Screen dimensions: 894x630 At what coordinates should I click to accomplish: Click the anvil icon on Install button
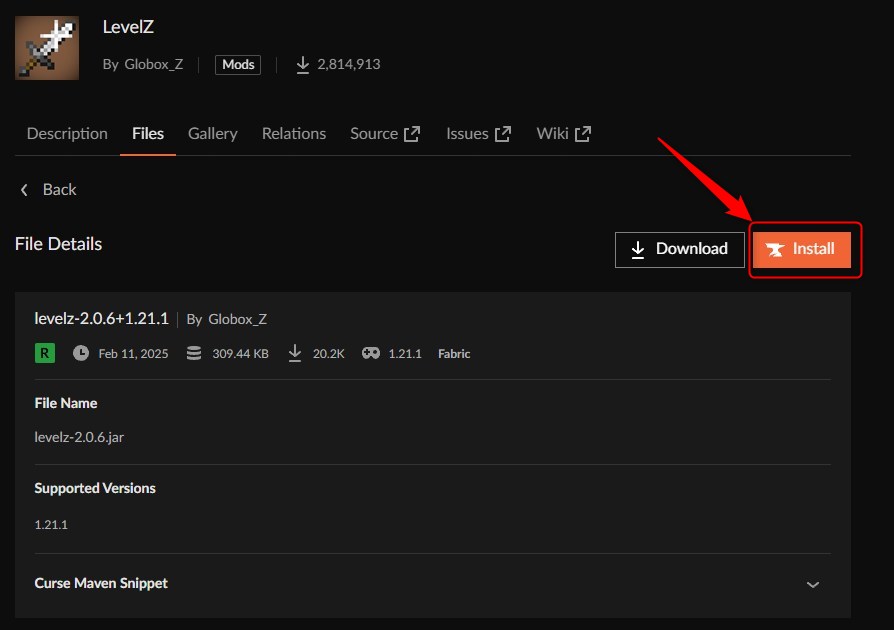tap(775, 250)
